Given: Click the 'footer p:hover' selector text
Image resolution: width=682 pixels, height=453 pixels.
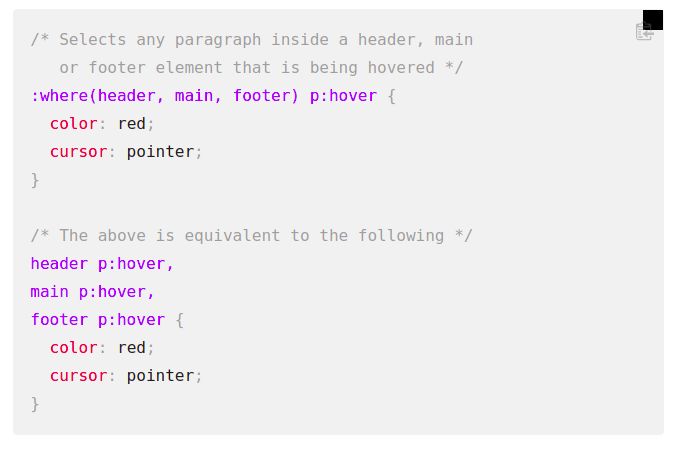Looking at the screenshot, I should tap(98, 320).
